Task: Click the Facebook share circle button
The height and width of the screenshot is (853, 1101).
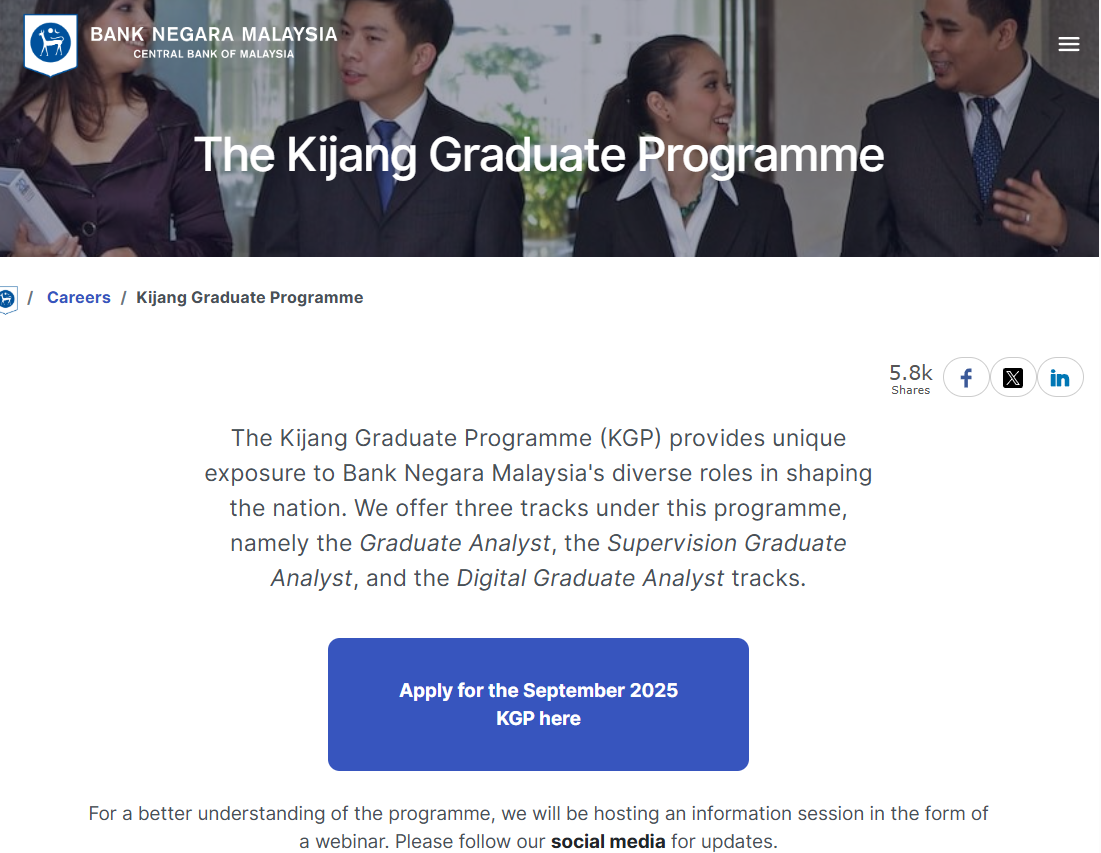Action: tap(965, 377)
